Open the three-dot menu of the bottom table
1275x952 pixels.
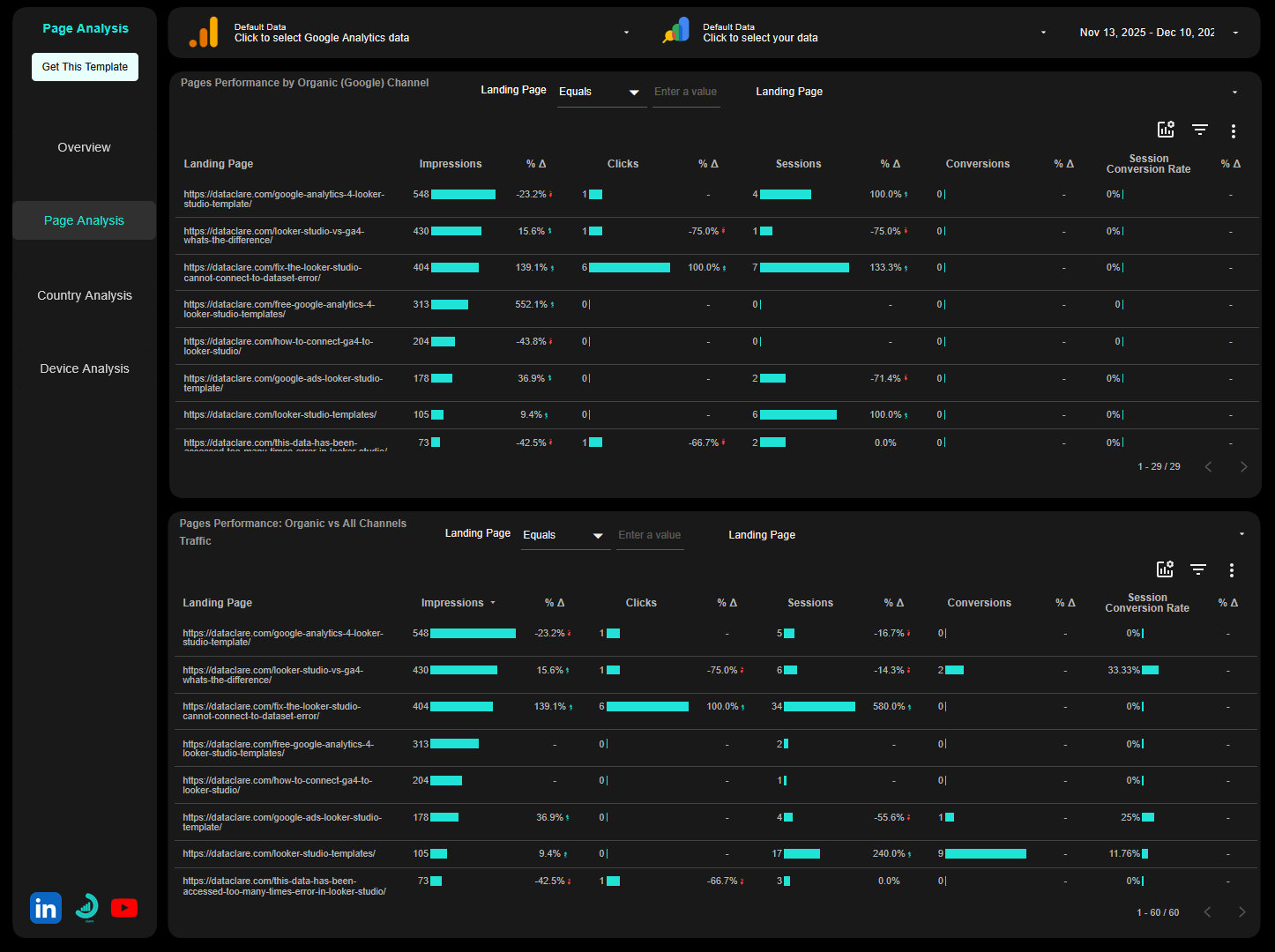(1232, 570)
